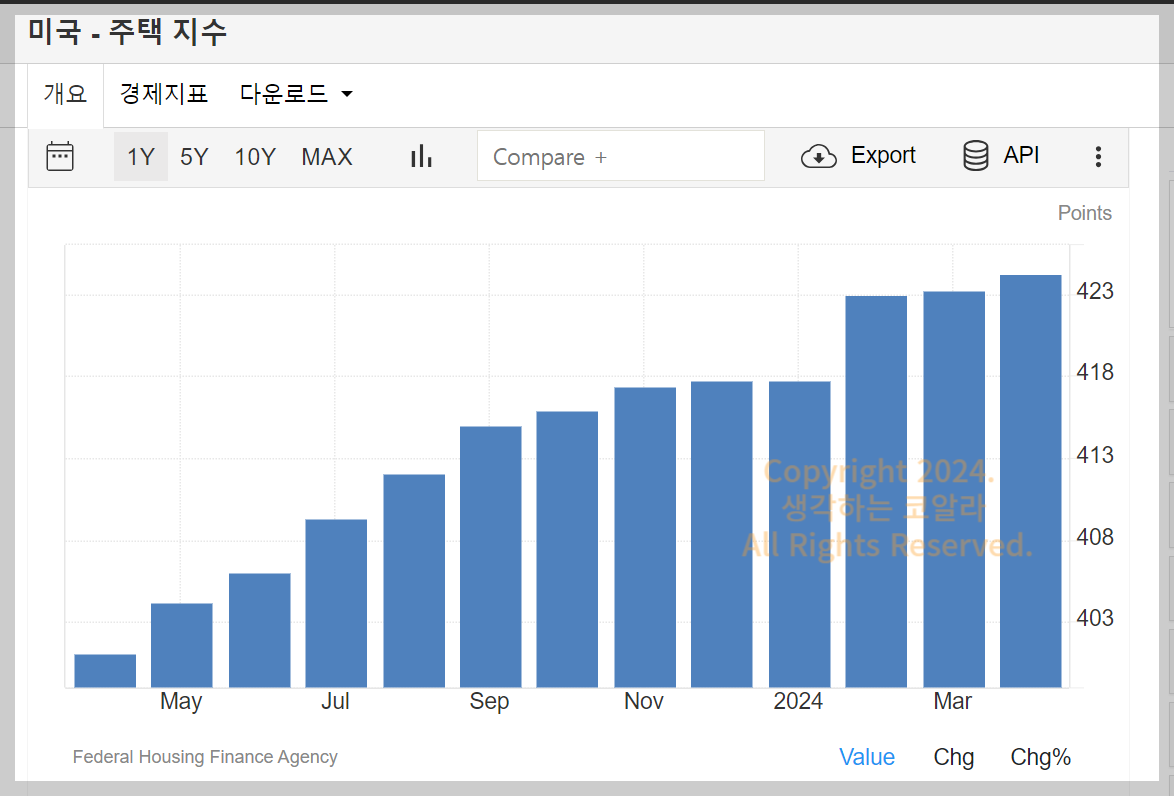Show the Chg view of chart
Image resolution: width=1174 pixels, height=796 pixels.
point(953,757)
